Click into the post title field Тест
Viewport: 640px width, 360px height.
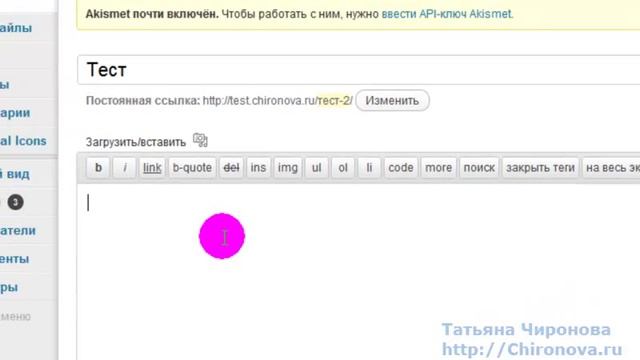(358, 70)
